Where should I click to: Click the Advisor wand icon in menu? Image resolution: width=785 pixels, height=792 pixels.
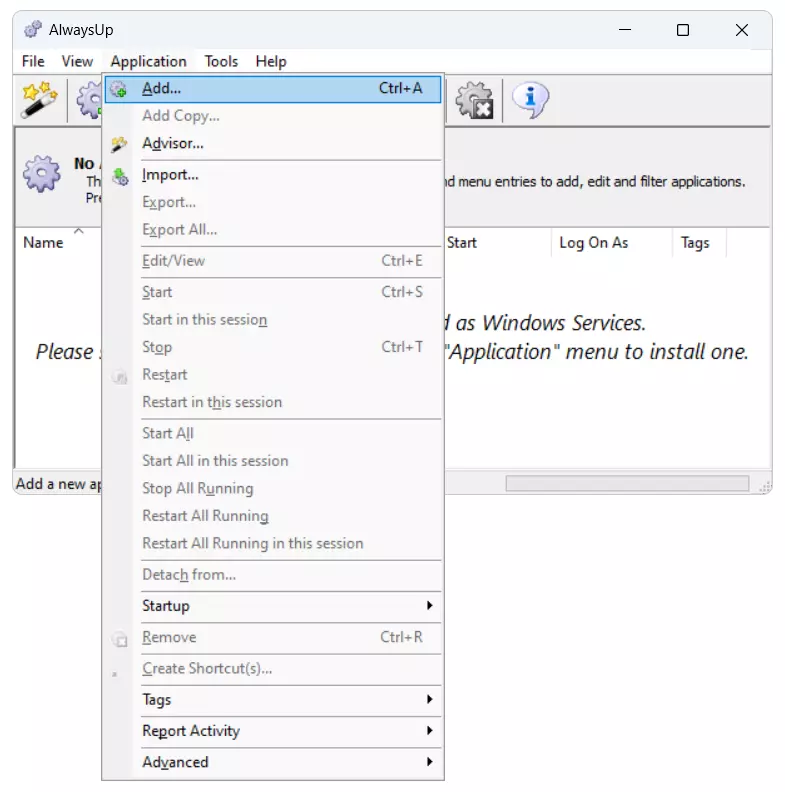[x=119, y=144]
